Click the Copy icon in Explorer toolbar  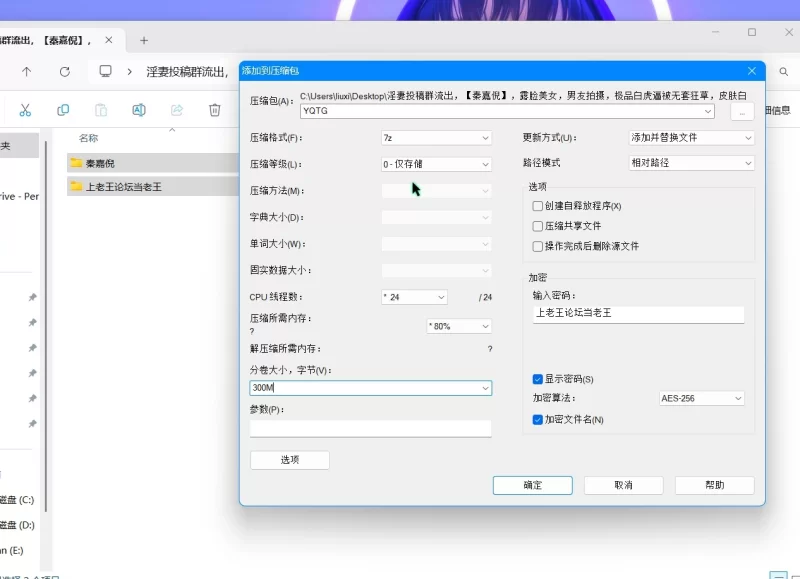(x=63, y=110)
